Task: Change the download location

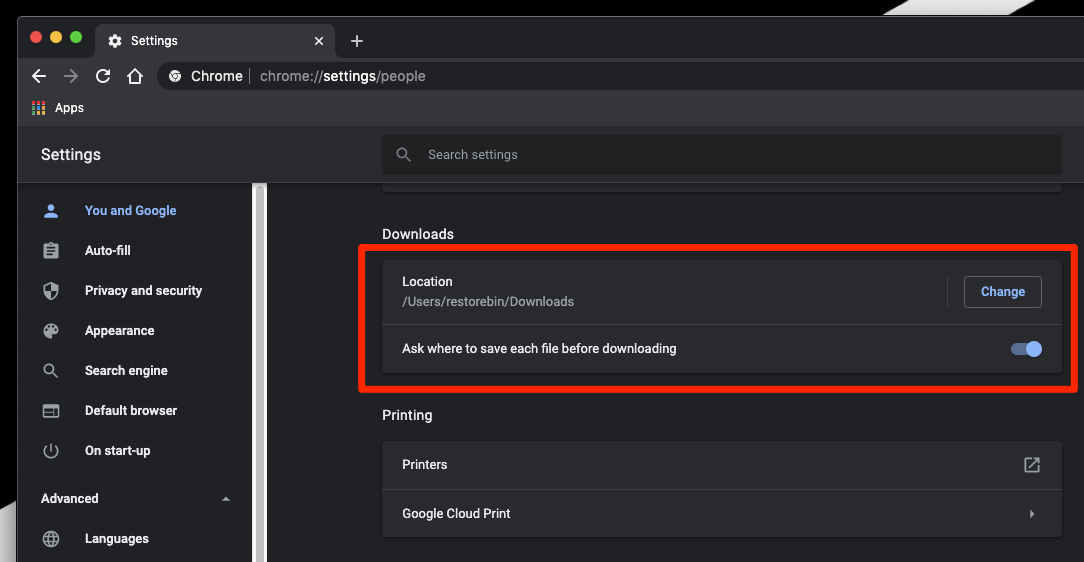Action: tap(1002, 292)
